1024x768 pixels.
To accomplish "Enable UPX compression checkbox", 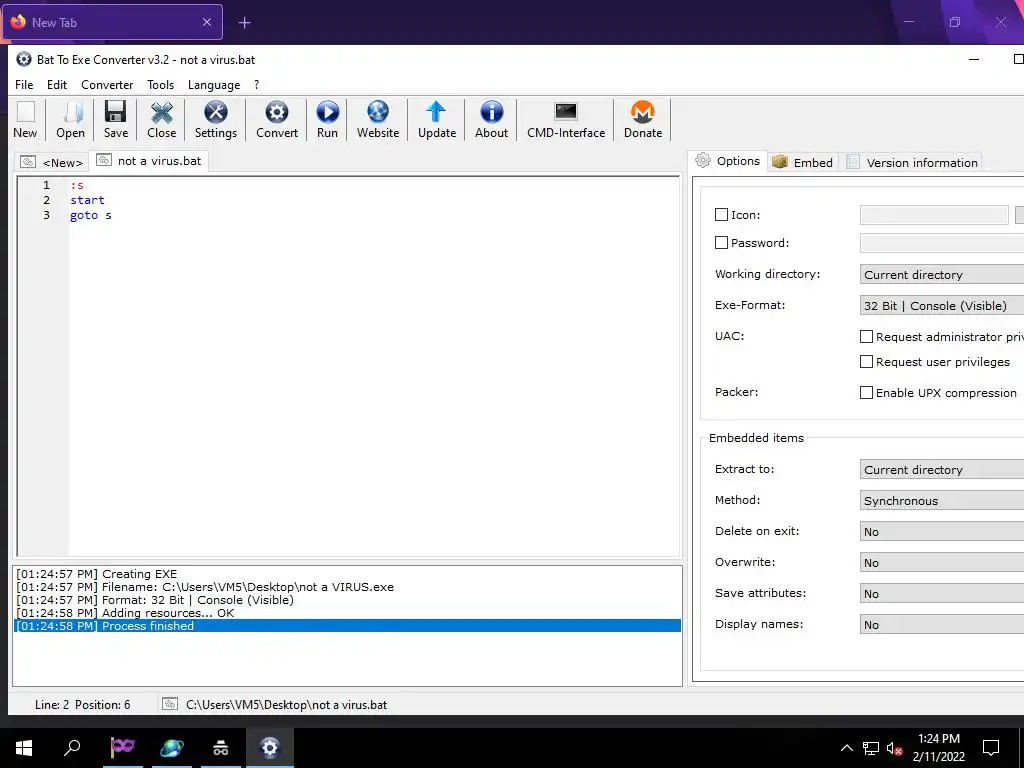I will [866, 392].
